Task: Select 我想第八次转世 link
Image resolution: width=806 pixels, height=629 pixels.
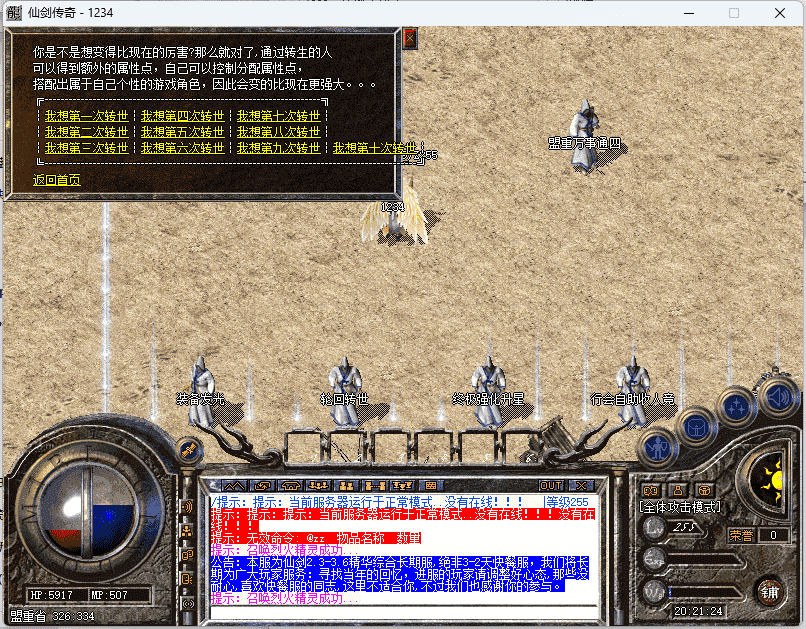Action: pos(279,132)
